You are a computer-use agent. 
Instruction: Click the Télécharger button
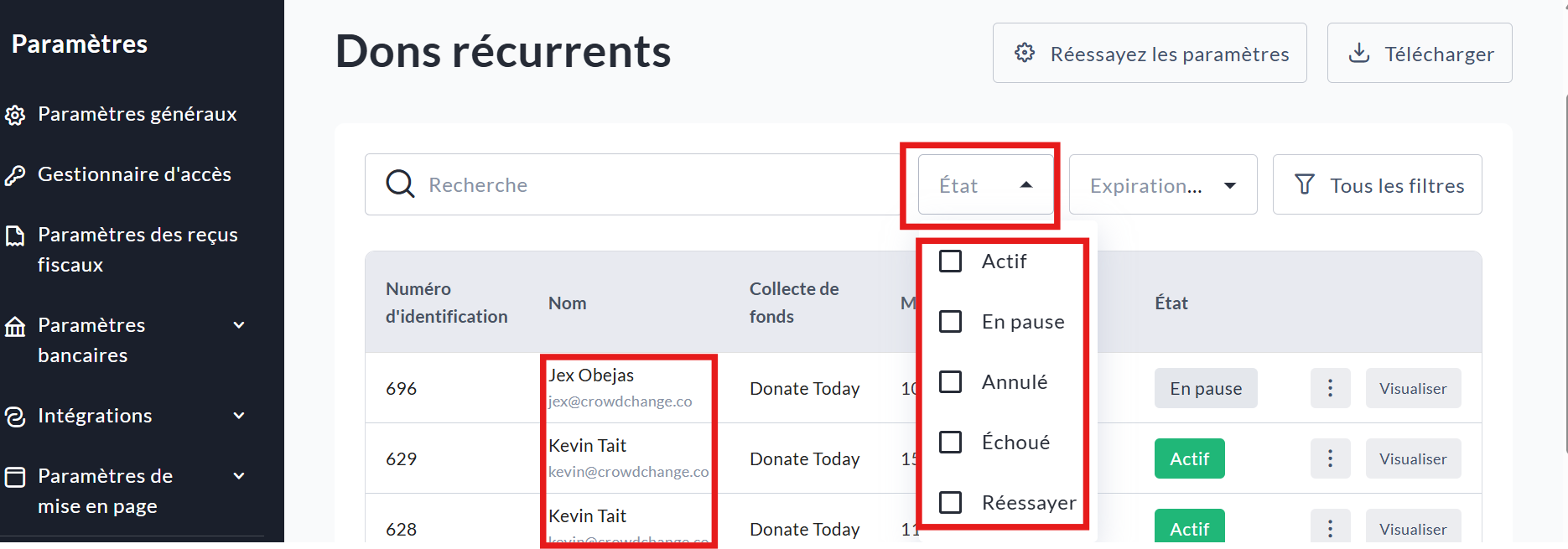pos(1419,54)
